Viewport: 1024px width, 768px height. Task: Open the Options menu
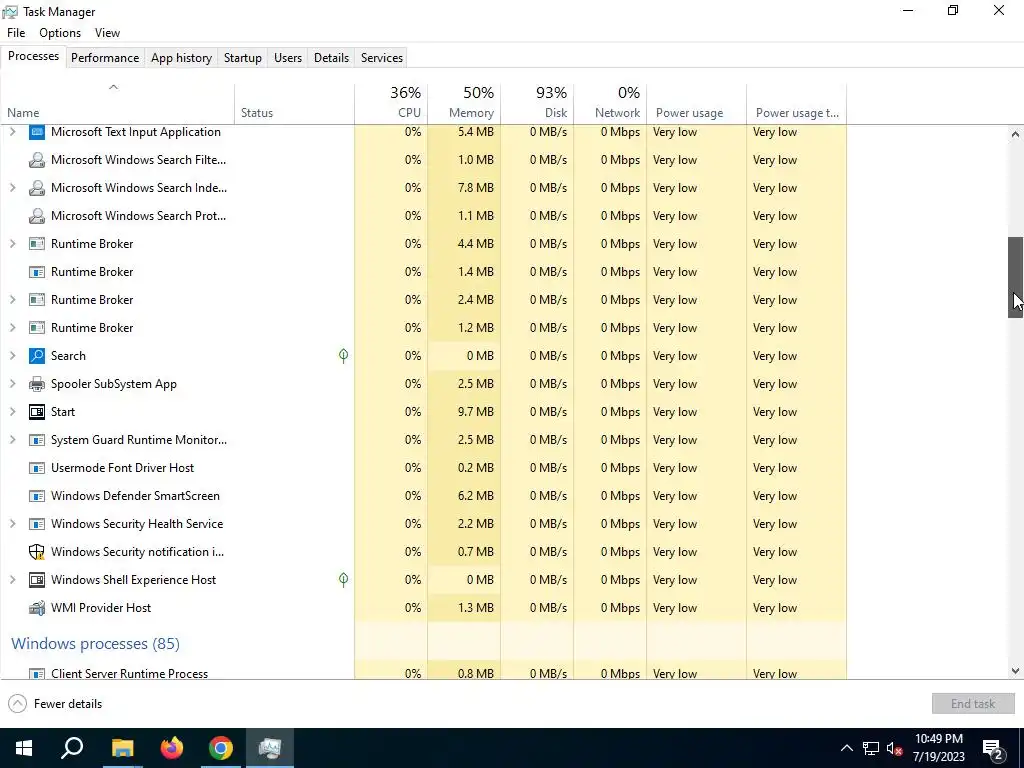coord(60,33)
